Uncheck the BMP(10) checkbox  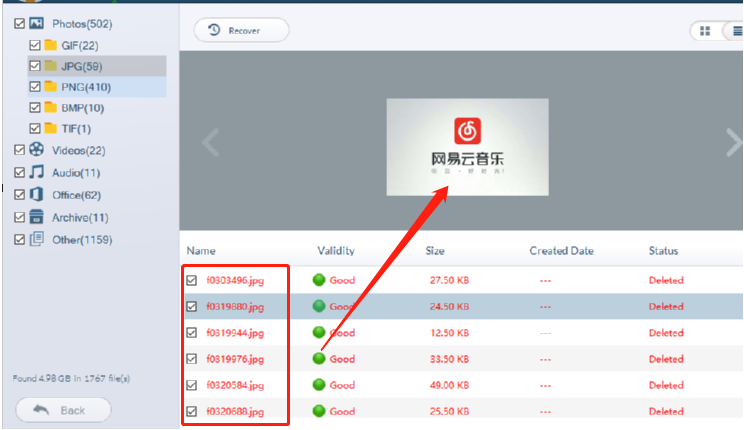click(x=35, y=107)
